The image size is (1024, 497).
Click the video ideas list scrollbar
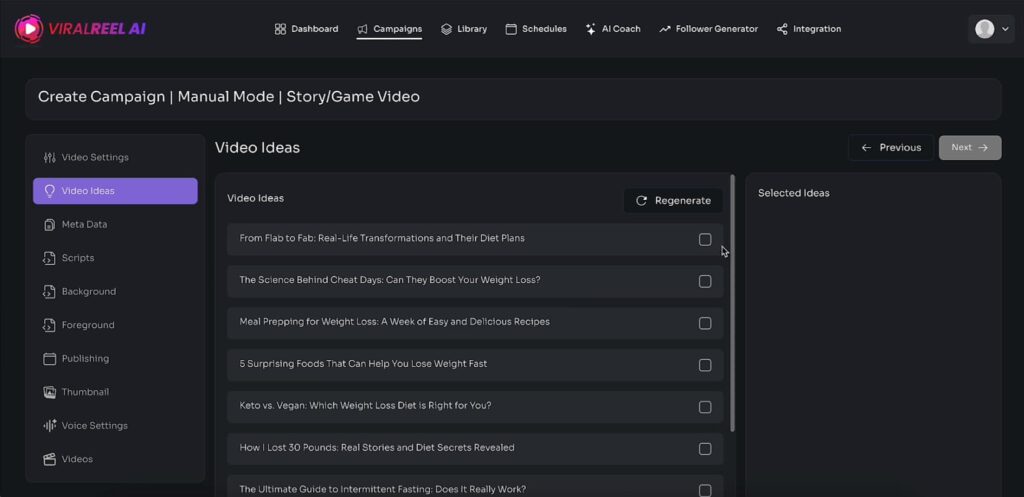tap(732, 303)
